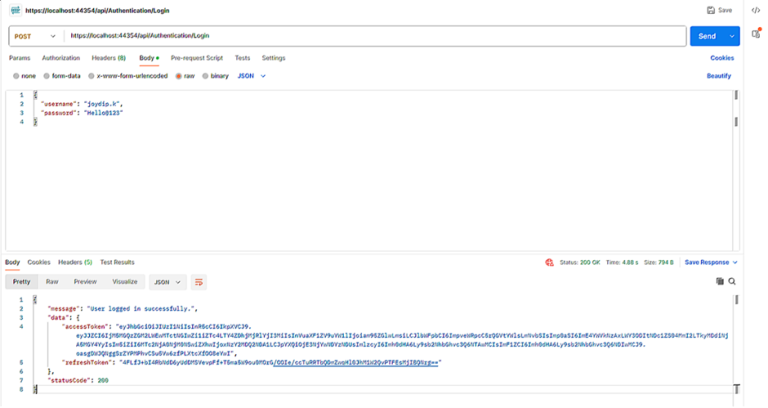Open the Test Results tab
The height and width of the screenshot is (408, 768).
tap(117, 263)
